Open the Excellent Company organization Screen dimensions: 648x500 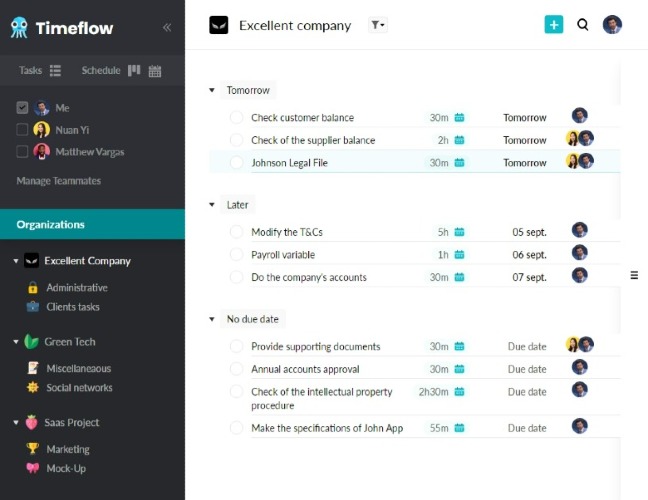pyautogui.click(x=88, y=261)
